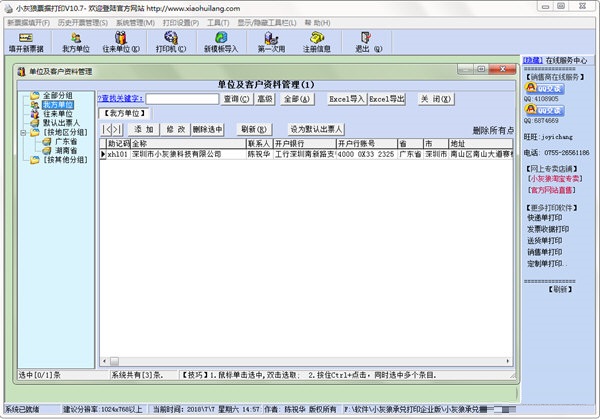
Task: Select 默认出票人 in the group tree
Action: tap(61, 123)
